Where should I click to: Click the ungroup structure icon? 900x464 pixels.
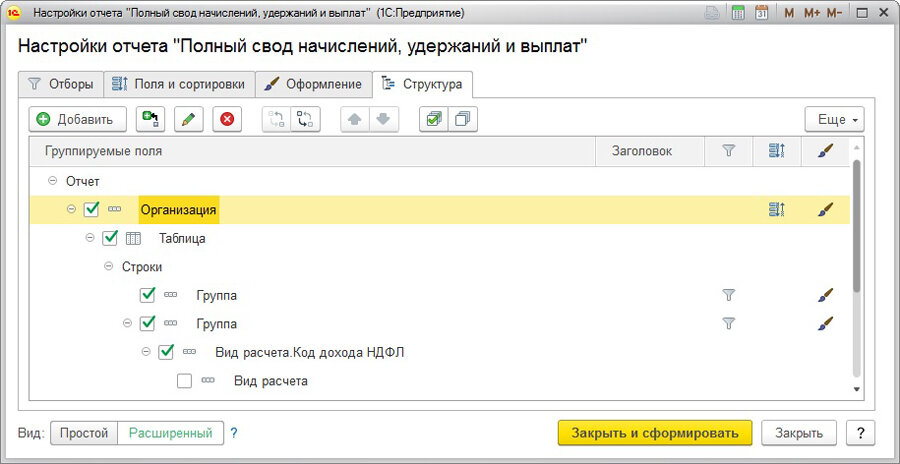pyautogui.click(x=277, y=119)
